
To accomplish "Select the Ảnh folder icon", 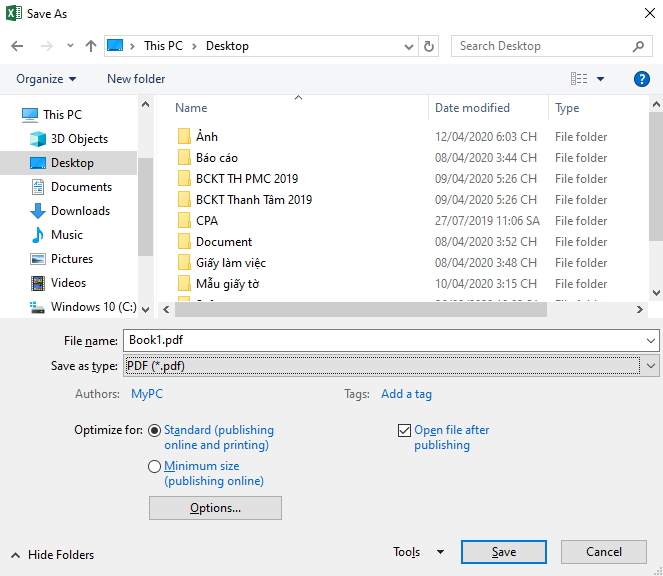I will coord(184,137).
